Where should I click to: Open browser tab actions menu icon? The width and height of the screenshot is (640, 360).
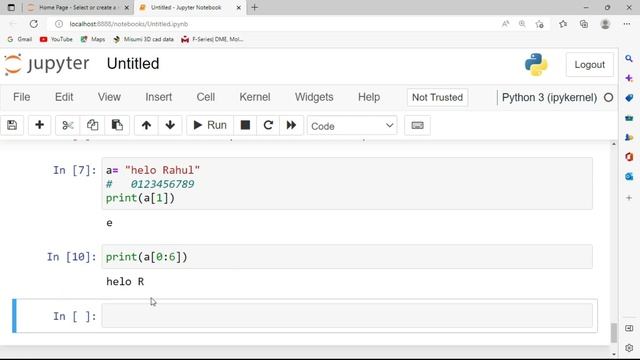[x=11, y=7]
